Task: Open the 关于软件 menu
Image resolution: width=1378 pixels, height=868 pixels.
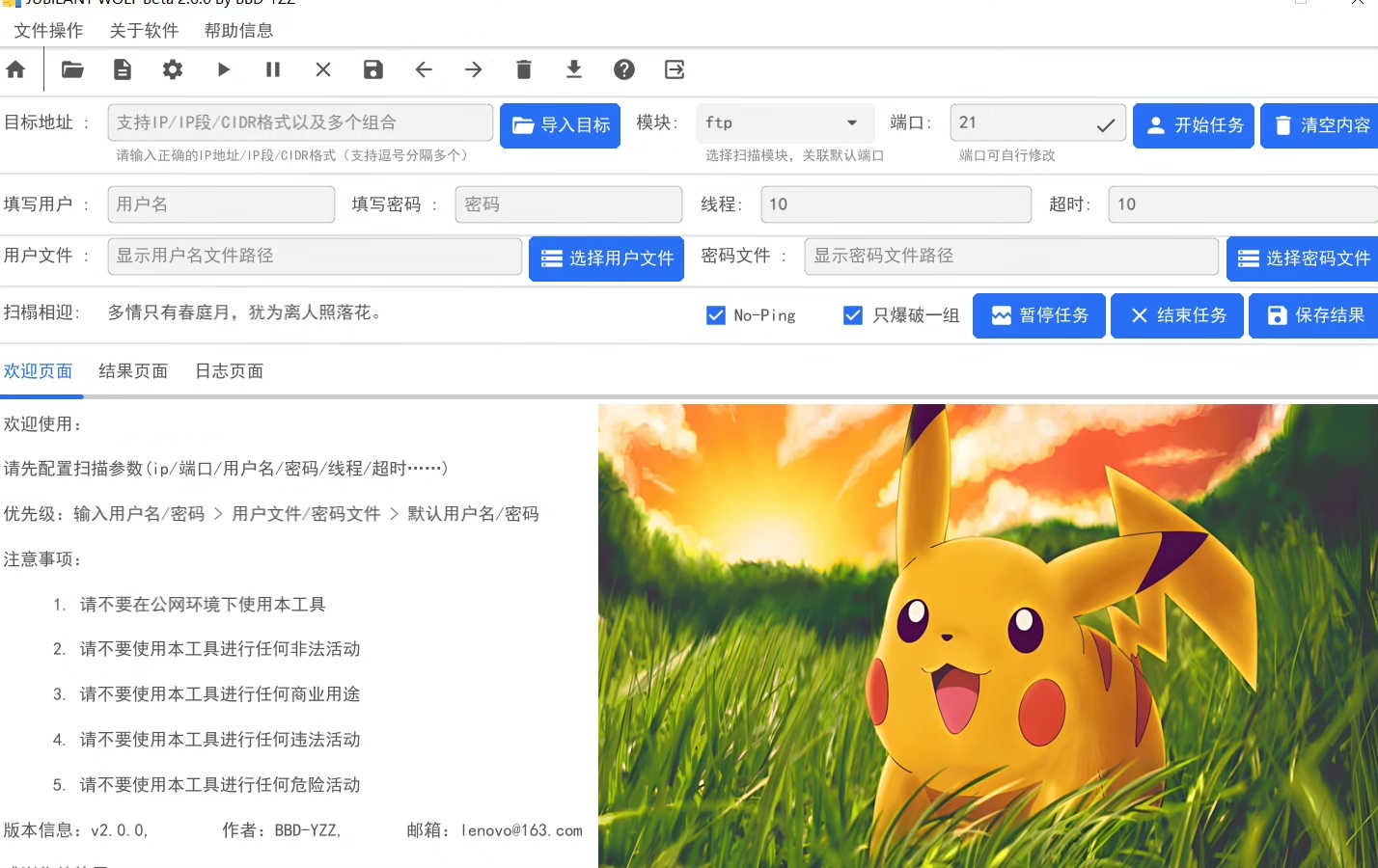Action: coord(144,31)
